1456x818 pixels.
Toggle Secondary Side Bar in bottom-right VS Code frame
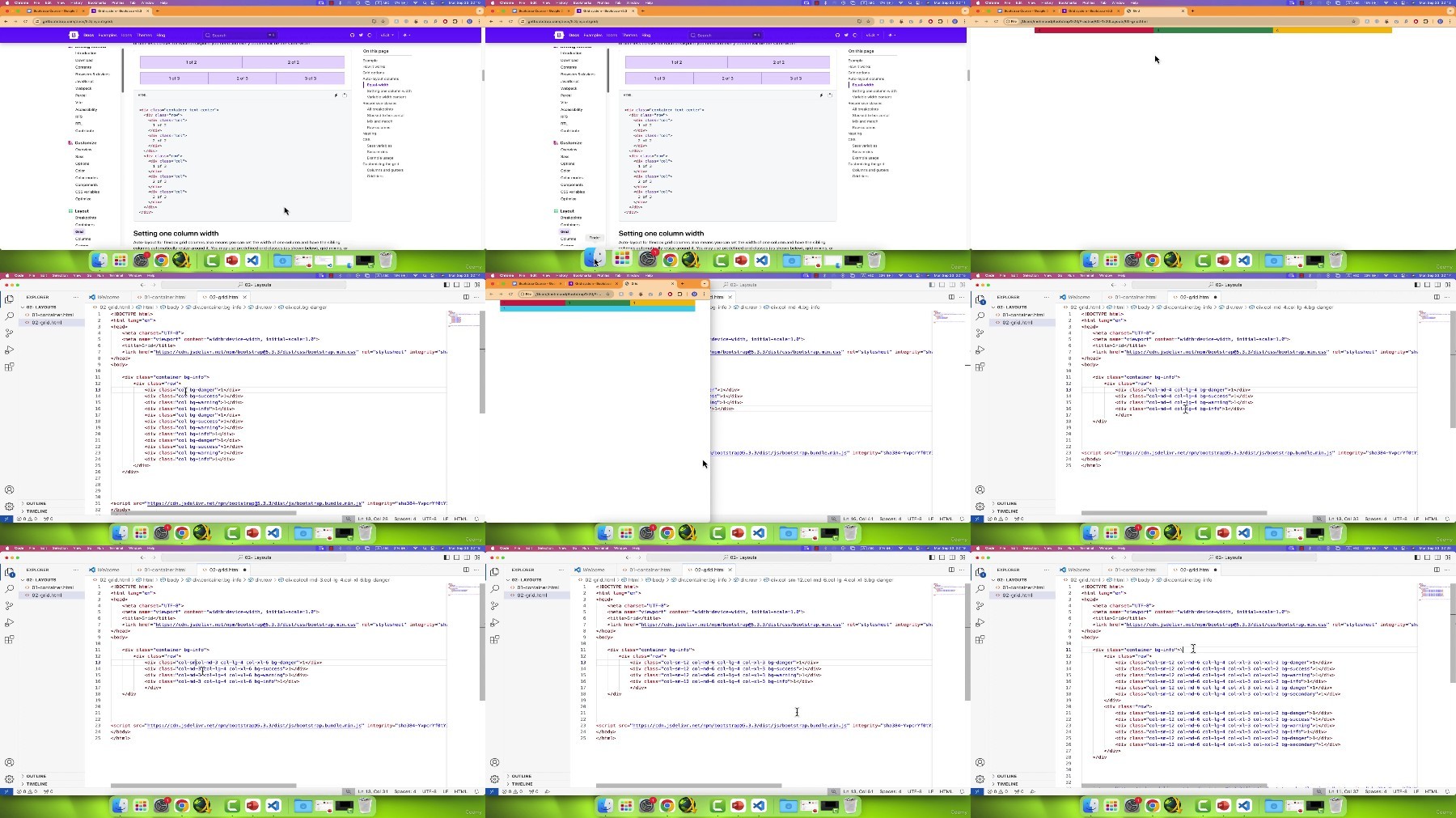point(1437,557)
